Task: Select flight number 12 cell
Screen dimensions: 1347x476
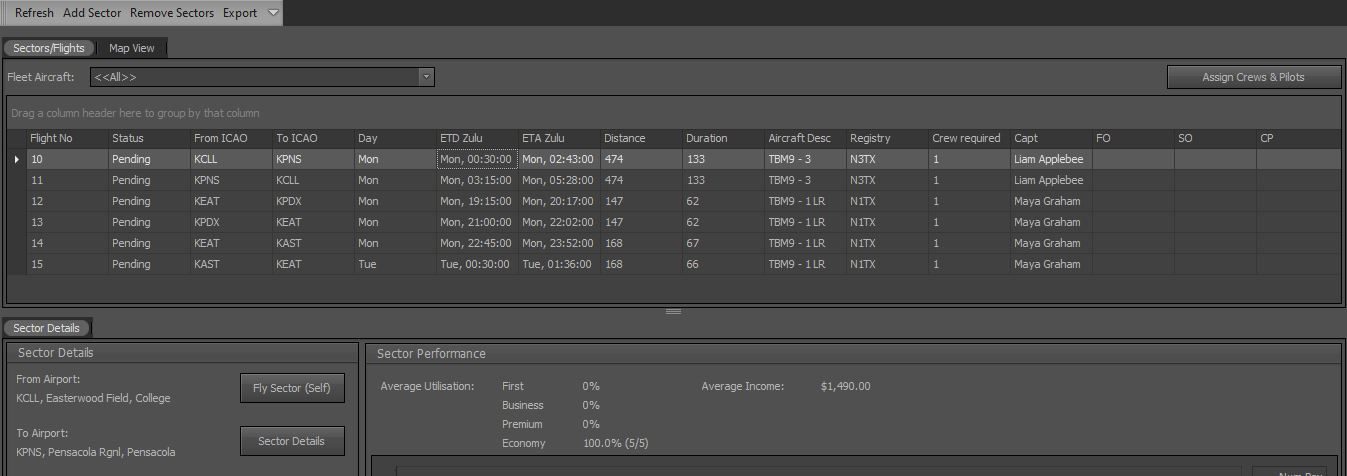Action: 67,201
